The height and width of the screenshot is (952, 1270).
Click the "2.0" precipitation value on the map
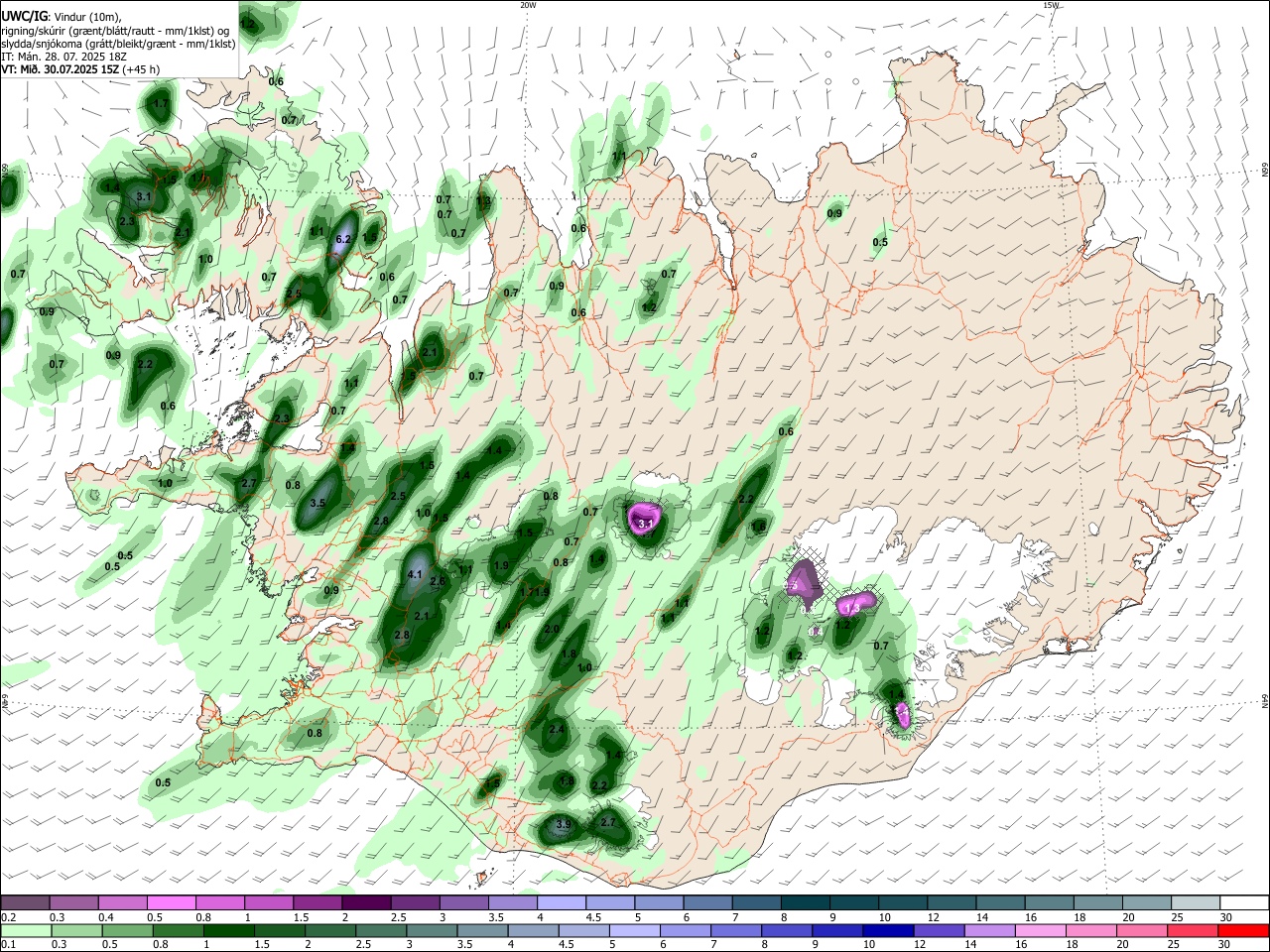(553, 629)
